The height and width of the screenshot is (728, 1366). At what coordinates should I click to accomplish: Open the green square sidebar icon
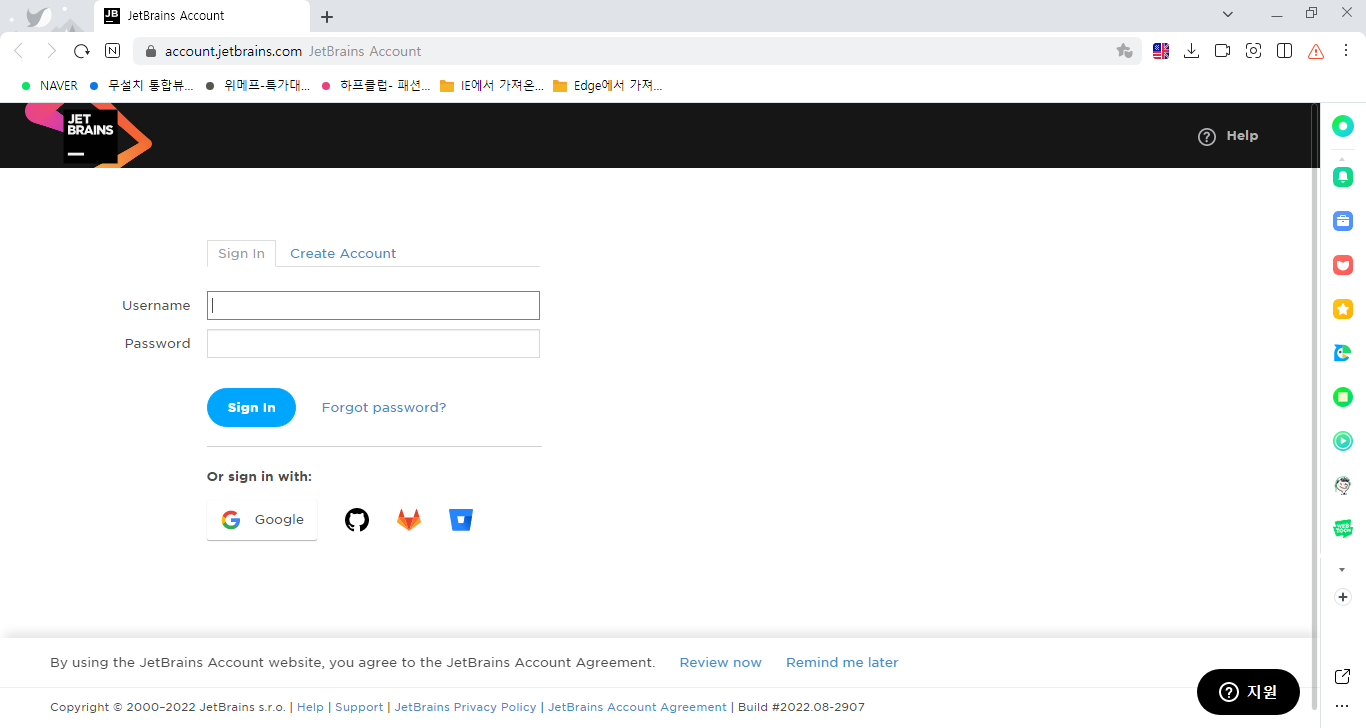(x=1343, y=397)
